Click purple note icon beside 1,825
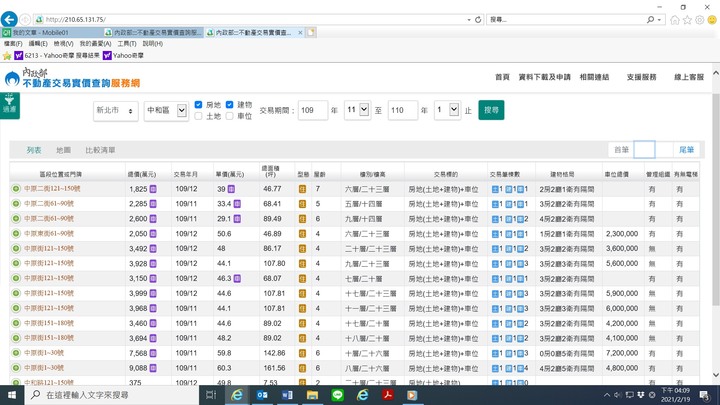This screenshot has width=720, height=405. pyautogui.click(x=153, y=189)
